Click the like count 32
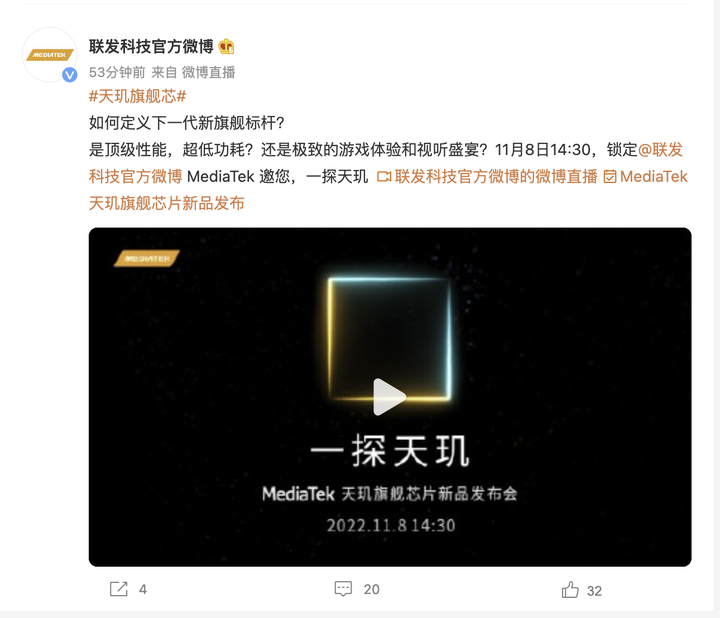 pos(594,591)
